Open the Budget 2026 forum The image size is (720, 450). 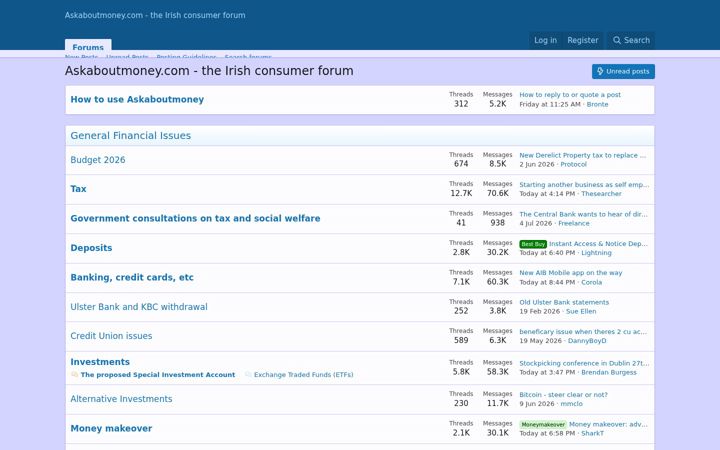97,160
